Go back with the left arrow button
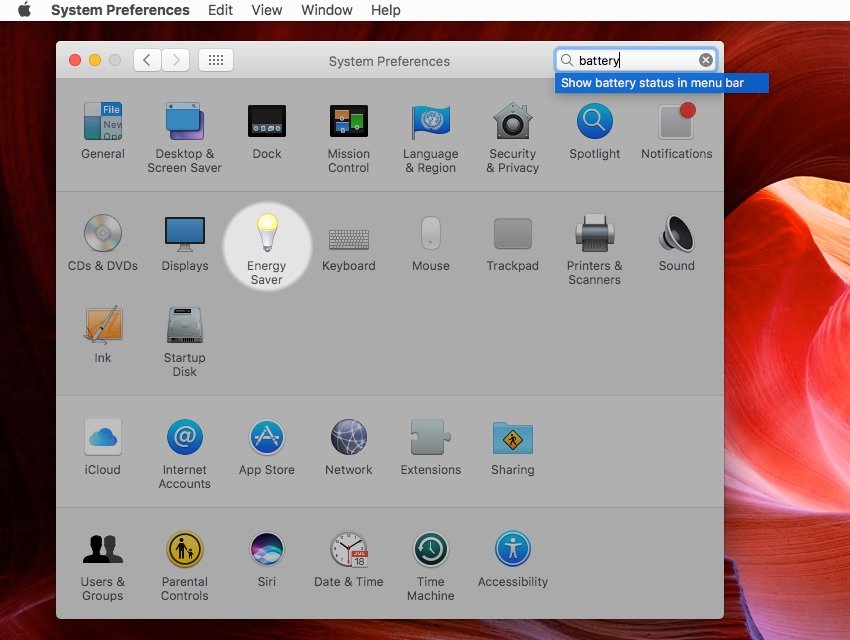850x640 pixels. pos(147,60)
